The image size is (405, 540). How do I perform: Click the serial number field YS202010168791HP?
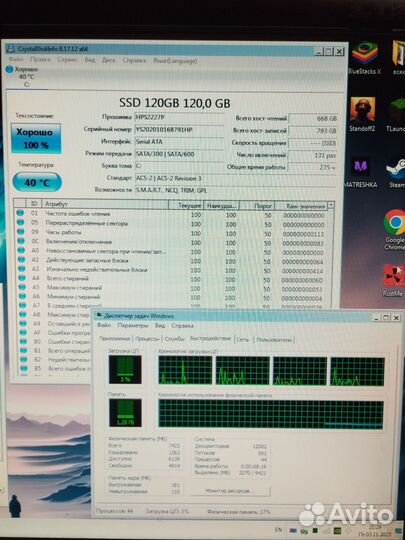click(x=179, y=129)
